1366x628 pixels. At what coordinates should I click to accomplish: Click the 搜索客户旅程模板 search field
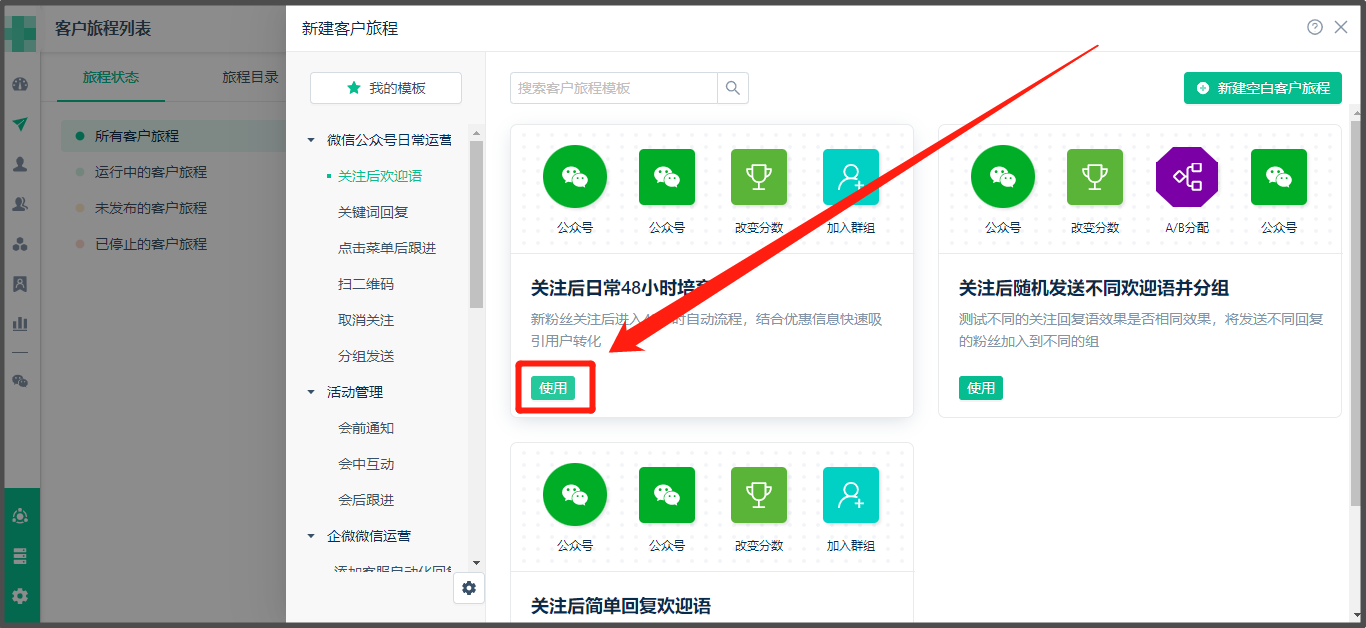tap(613, 88)
